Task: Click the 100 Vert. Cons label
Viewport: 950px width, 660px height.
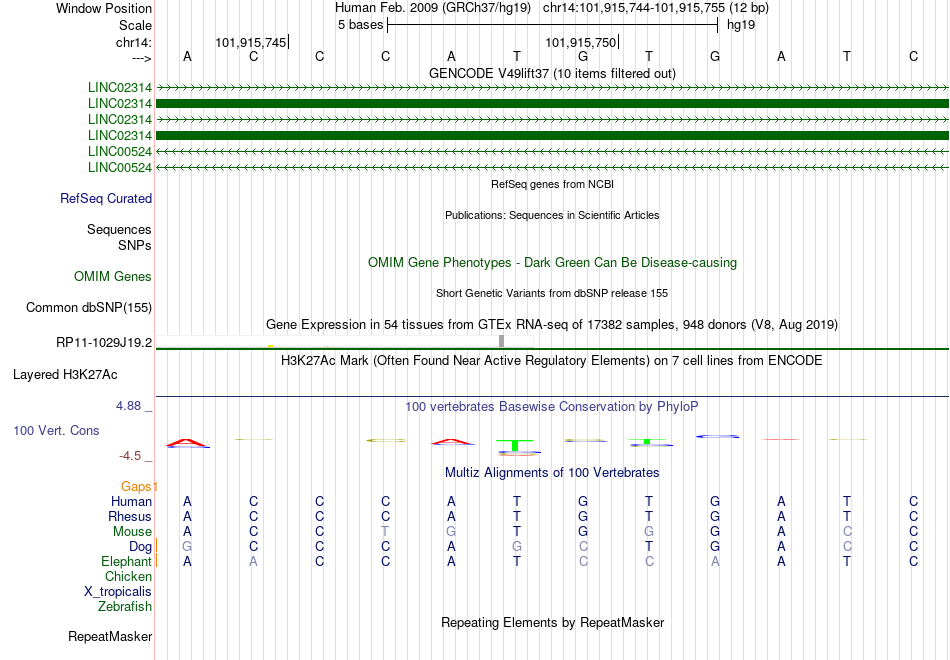Action: tap(56, 430)
